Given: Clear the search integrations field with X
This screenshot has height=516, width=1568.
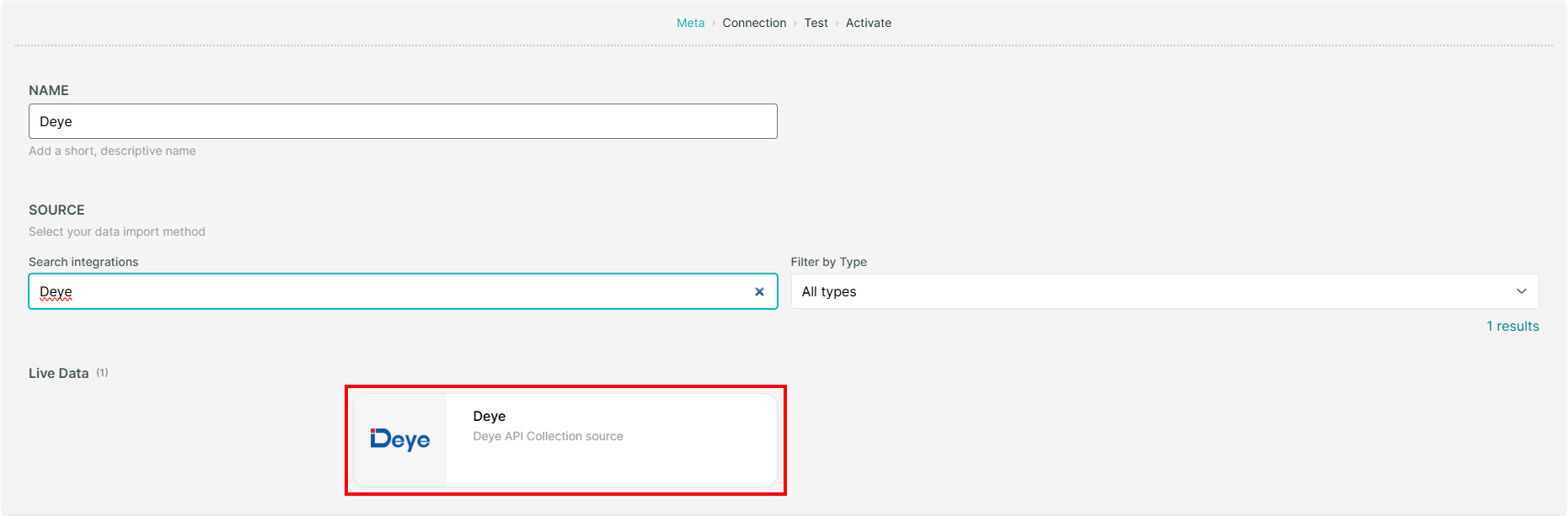Looking at the screenshot, I should pyautogui.click(x=759, y=291).
